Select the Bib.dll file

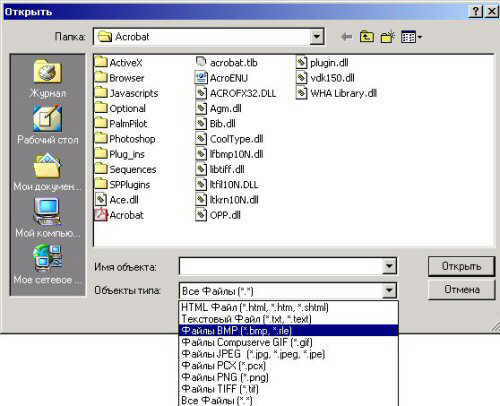(x=215, y=124)
